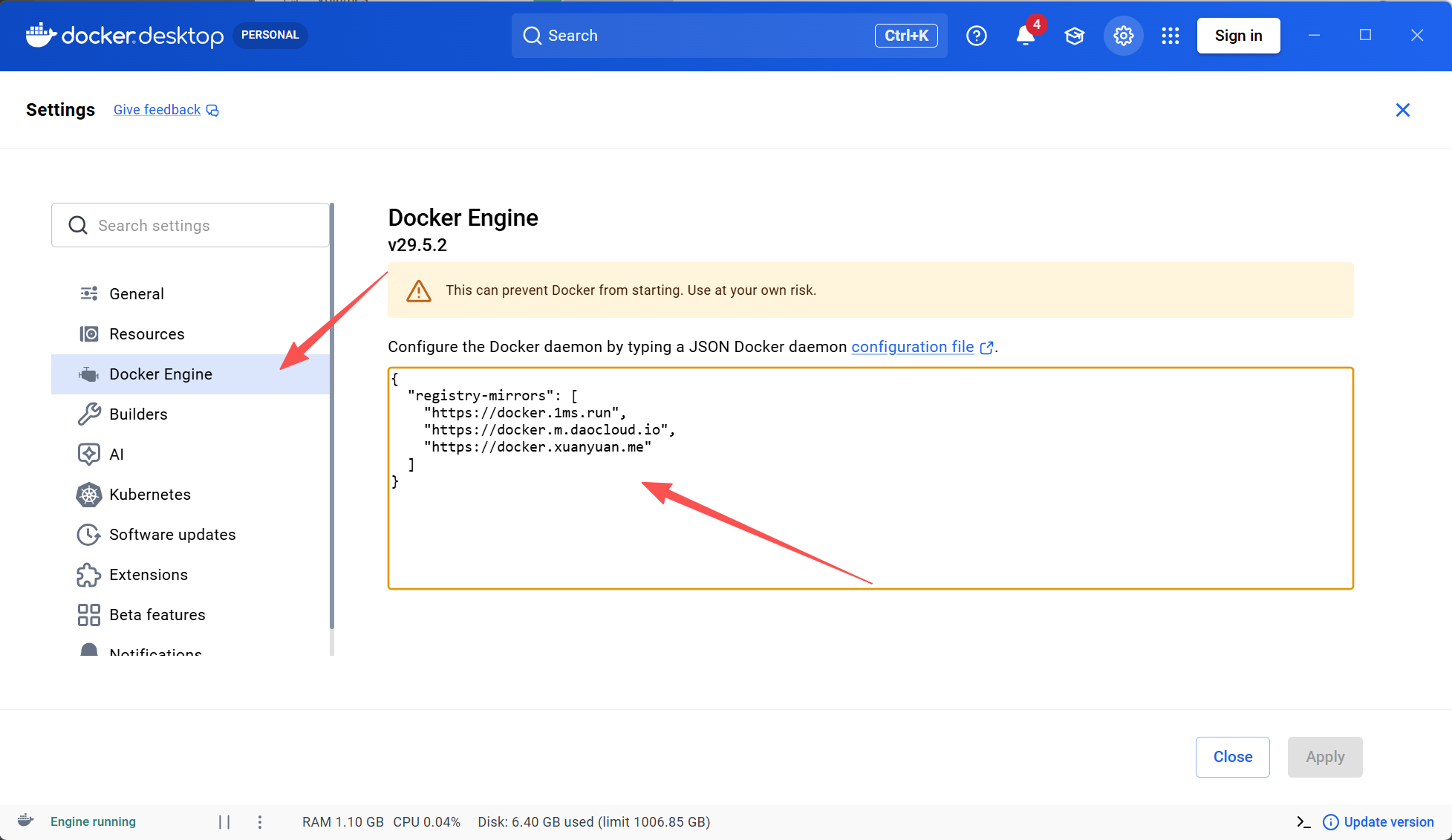
Task: Click the Docker Desktop whale logo
Action: [x=40, y=35]
